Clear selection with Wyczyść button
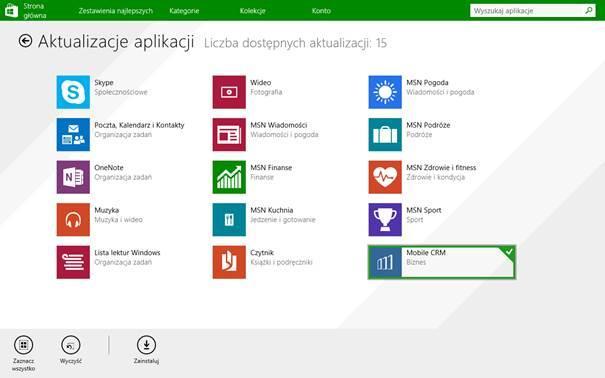The image size is (605, 378). 71,350
